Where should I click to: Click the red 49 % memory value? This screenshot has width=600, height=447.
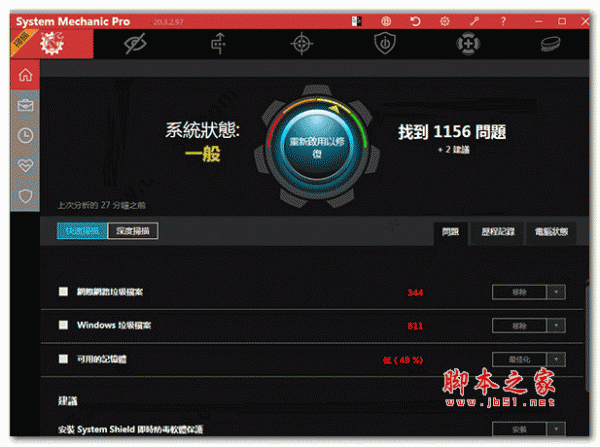(403, 360)
